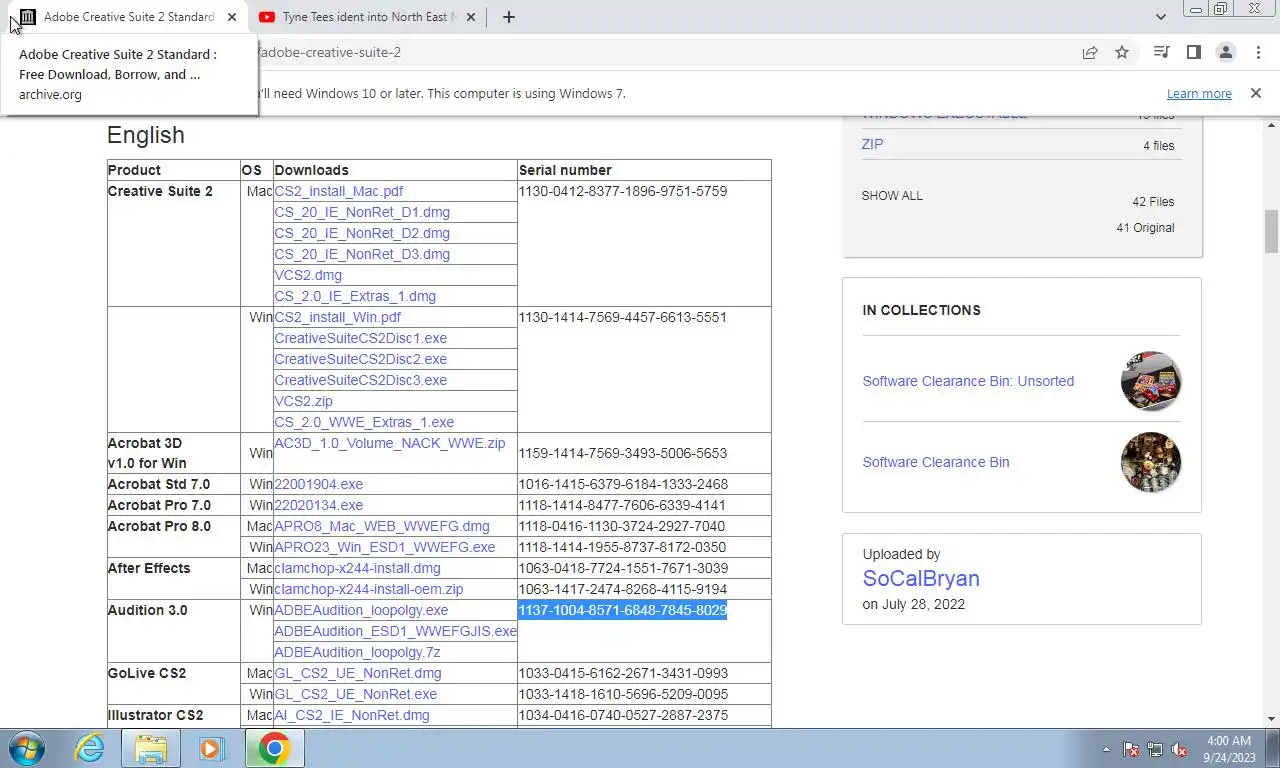Download APRO8_Mac_WEB_WWEFG.dmg

382,526
